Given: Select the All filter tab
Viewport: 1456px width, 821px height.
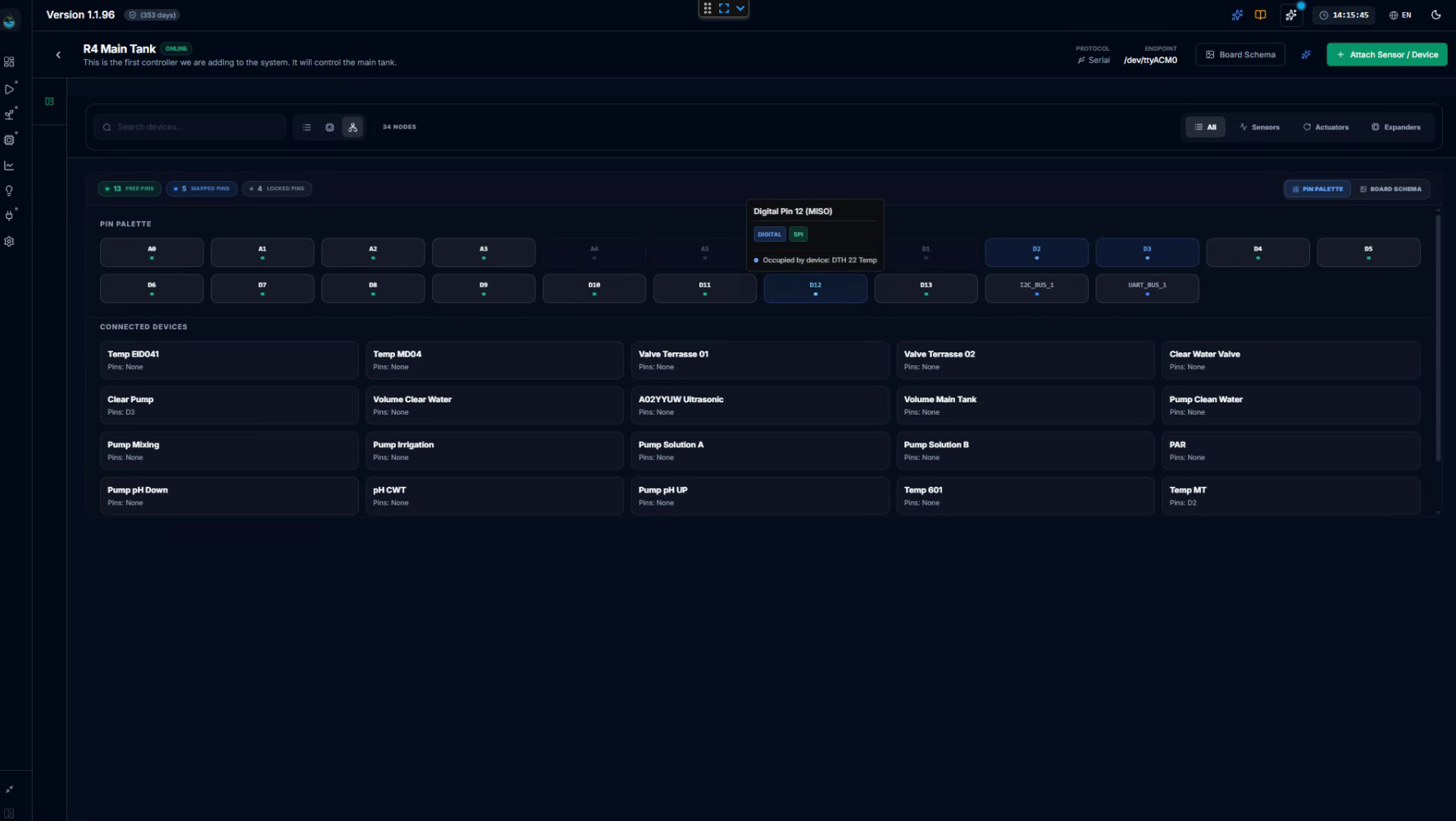Looking at the screenshot, I should [1205, 127].
